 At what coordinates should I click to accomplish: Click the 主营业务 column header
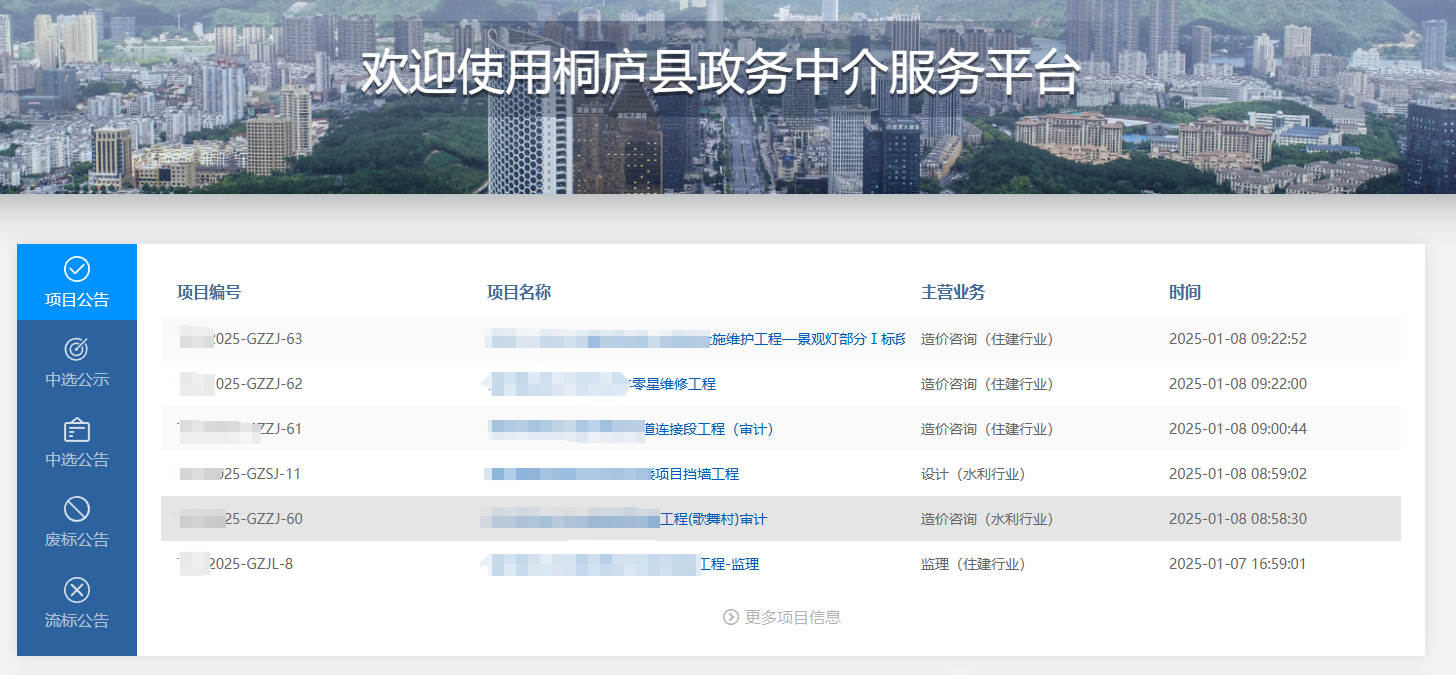953,291
